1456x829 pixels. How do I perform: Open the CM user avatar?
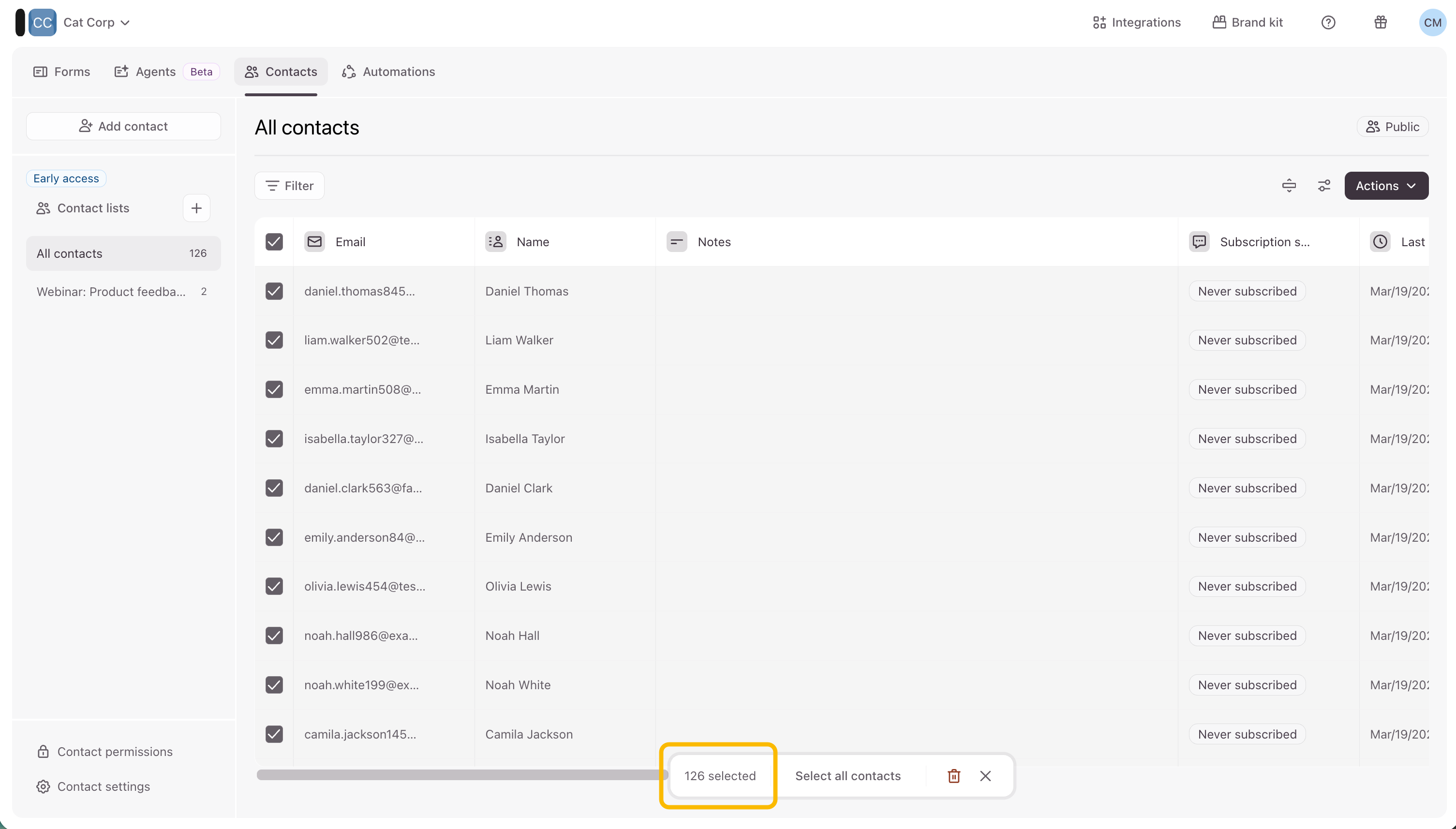[1432, 22]
